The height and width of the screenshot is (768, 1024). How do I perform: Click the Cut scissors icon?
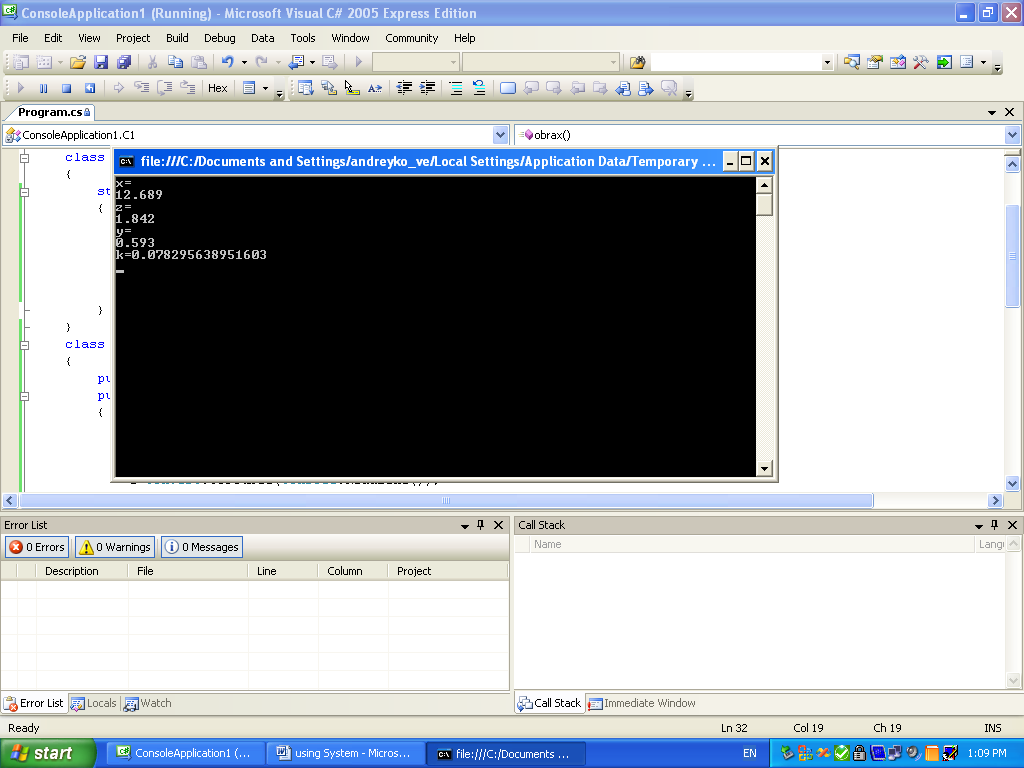tap(152, 62)
